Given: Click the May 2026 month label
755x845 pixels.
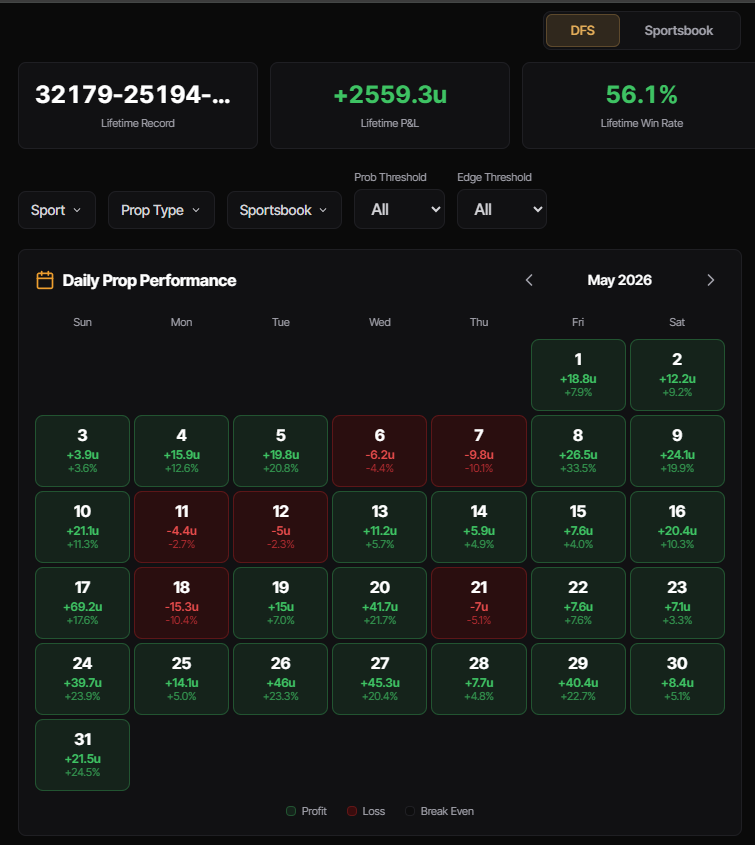Looking at the screenshot, I should (x=620, y=280).
